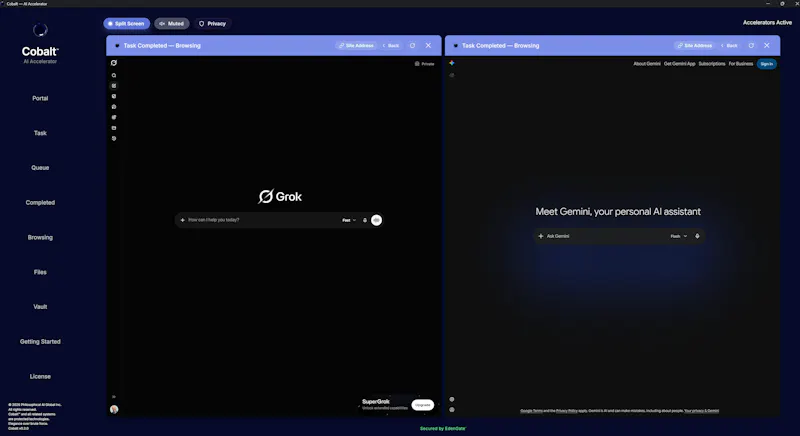Click Site Address in the right pane header

(x=694, y=45)
